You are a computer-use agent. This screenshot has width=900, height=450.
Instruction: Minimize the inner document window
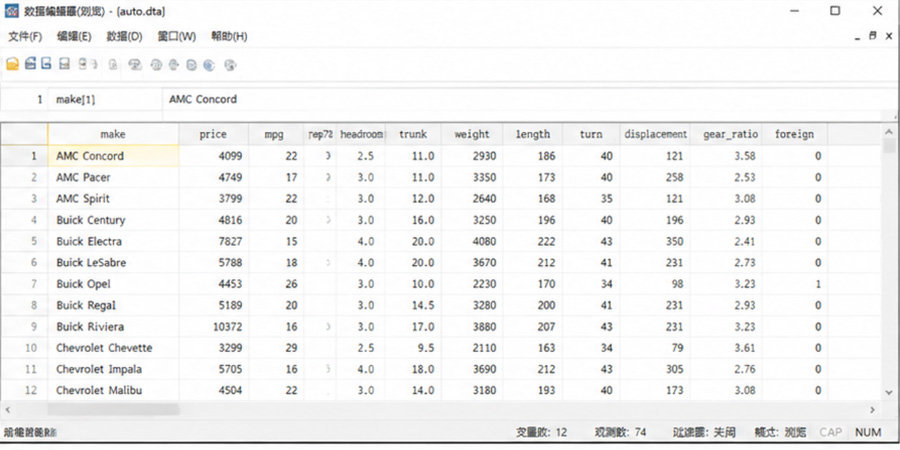858,37
